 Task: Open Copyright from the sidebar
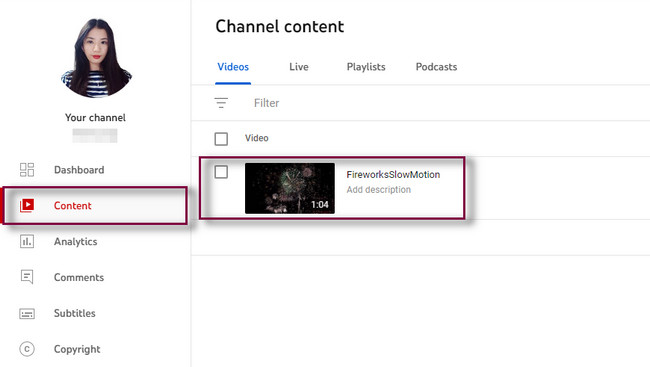77,349
